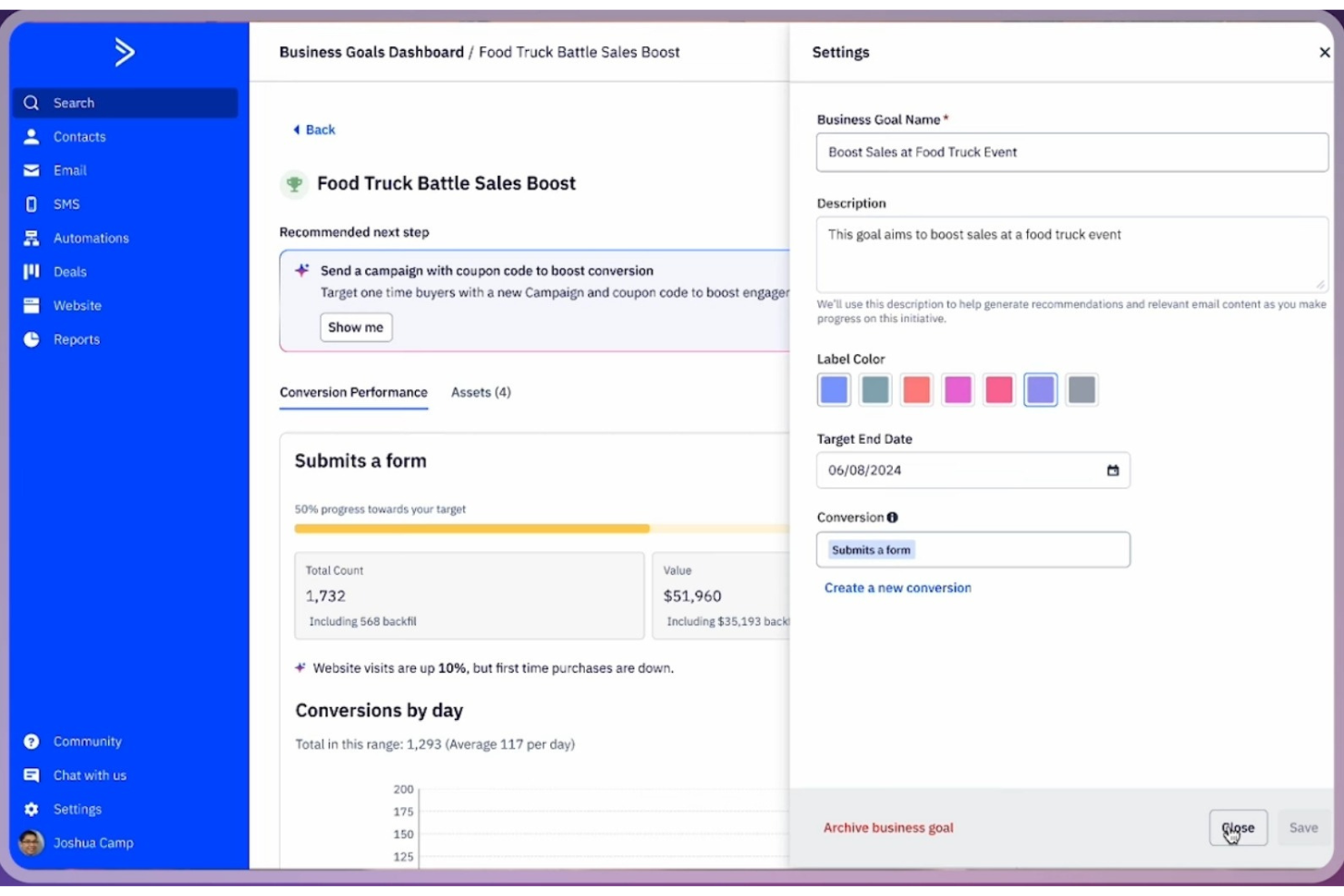
Task: Open the Search function in the sidebar
Action: (32, 103)
